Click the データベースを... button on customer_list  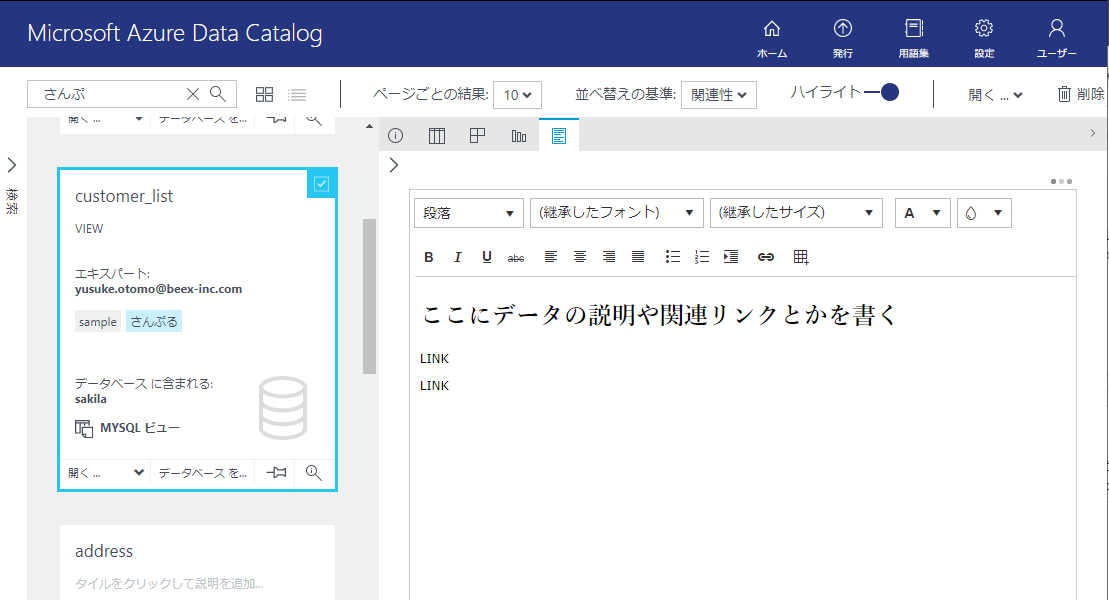203,473
